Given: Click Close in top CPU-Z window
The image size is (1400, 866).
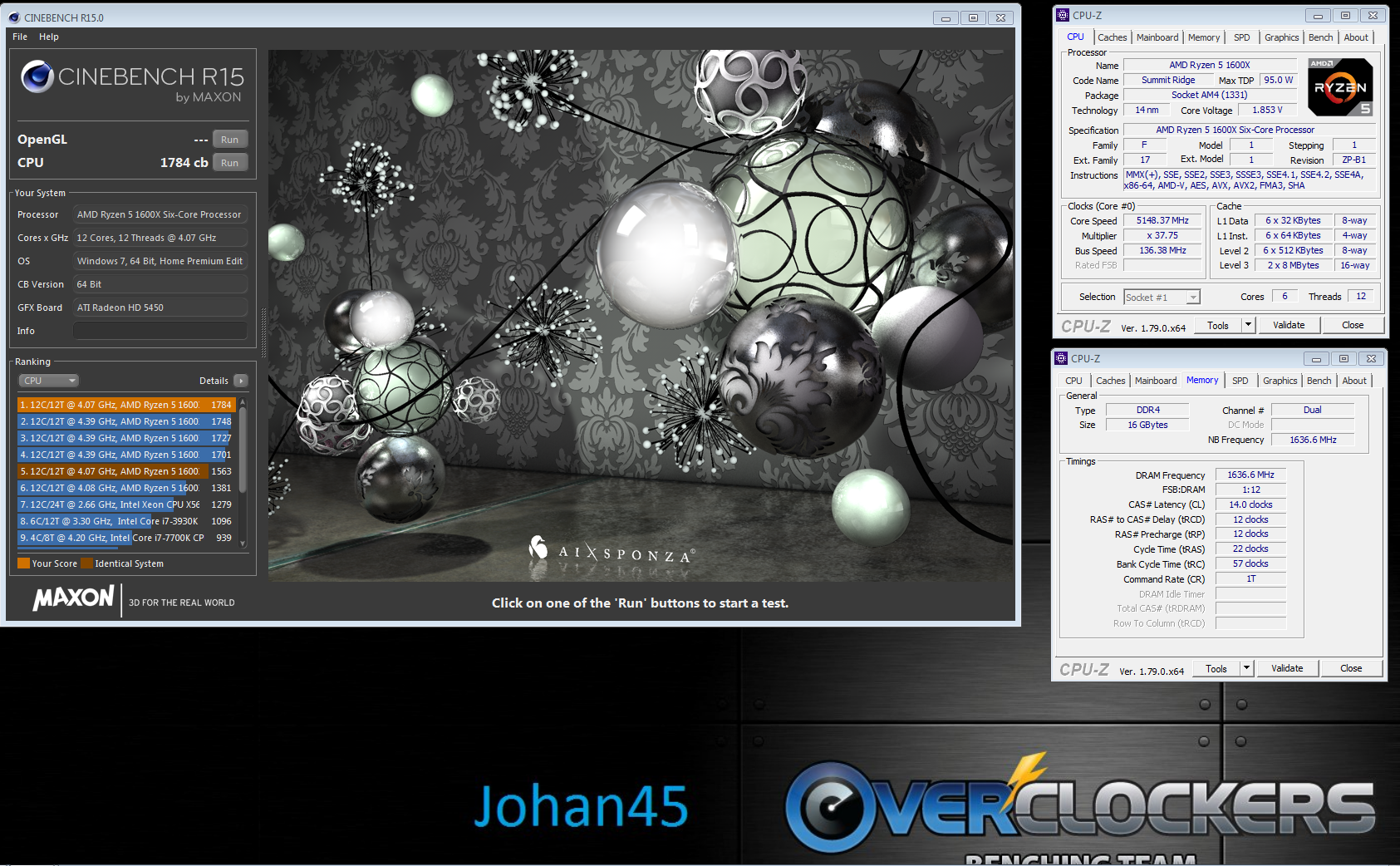Looking at the screenshot, I should click(x=1353, y=325).
